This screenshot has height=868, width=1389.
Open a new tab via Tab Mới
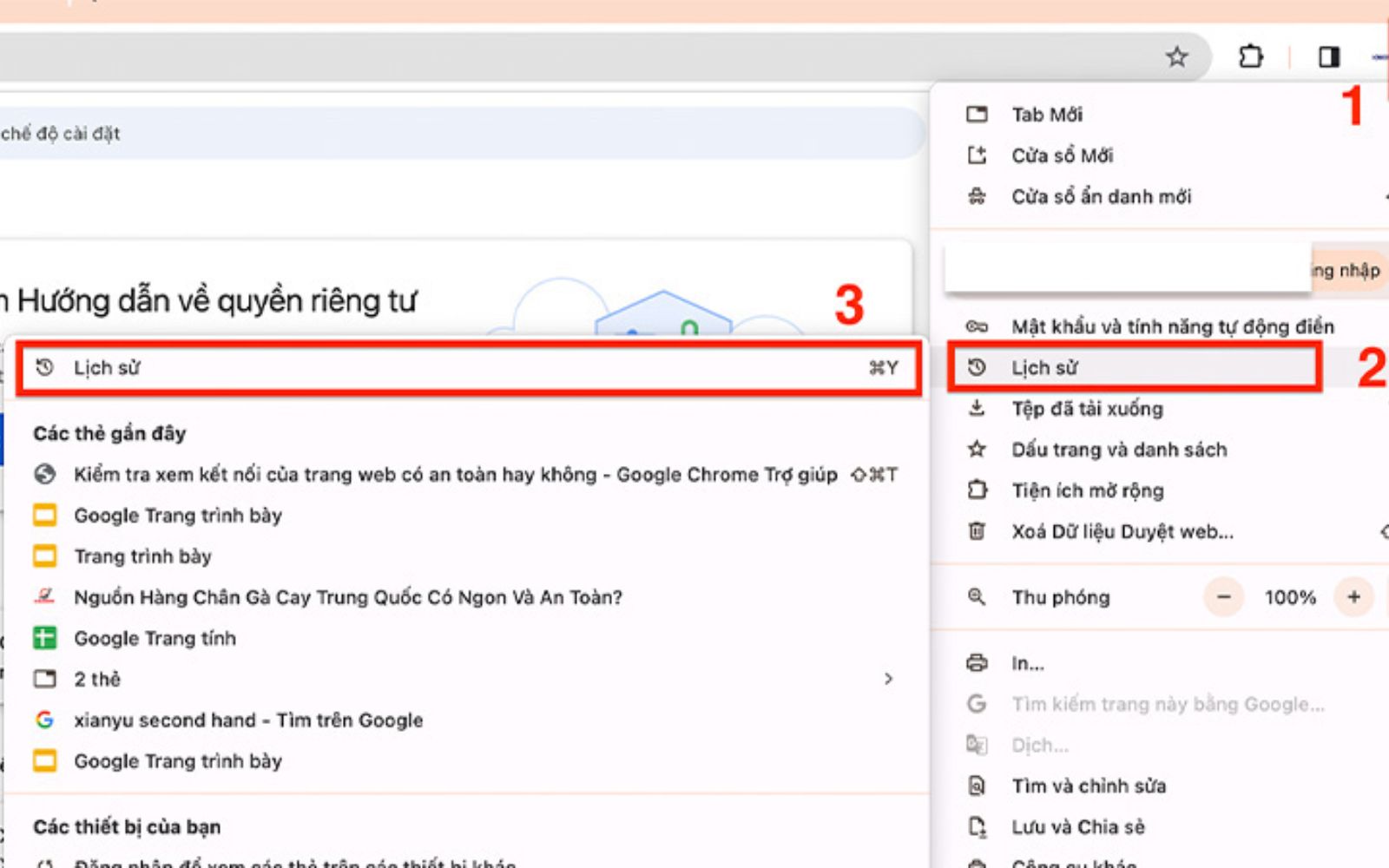[1159, 115]
